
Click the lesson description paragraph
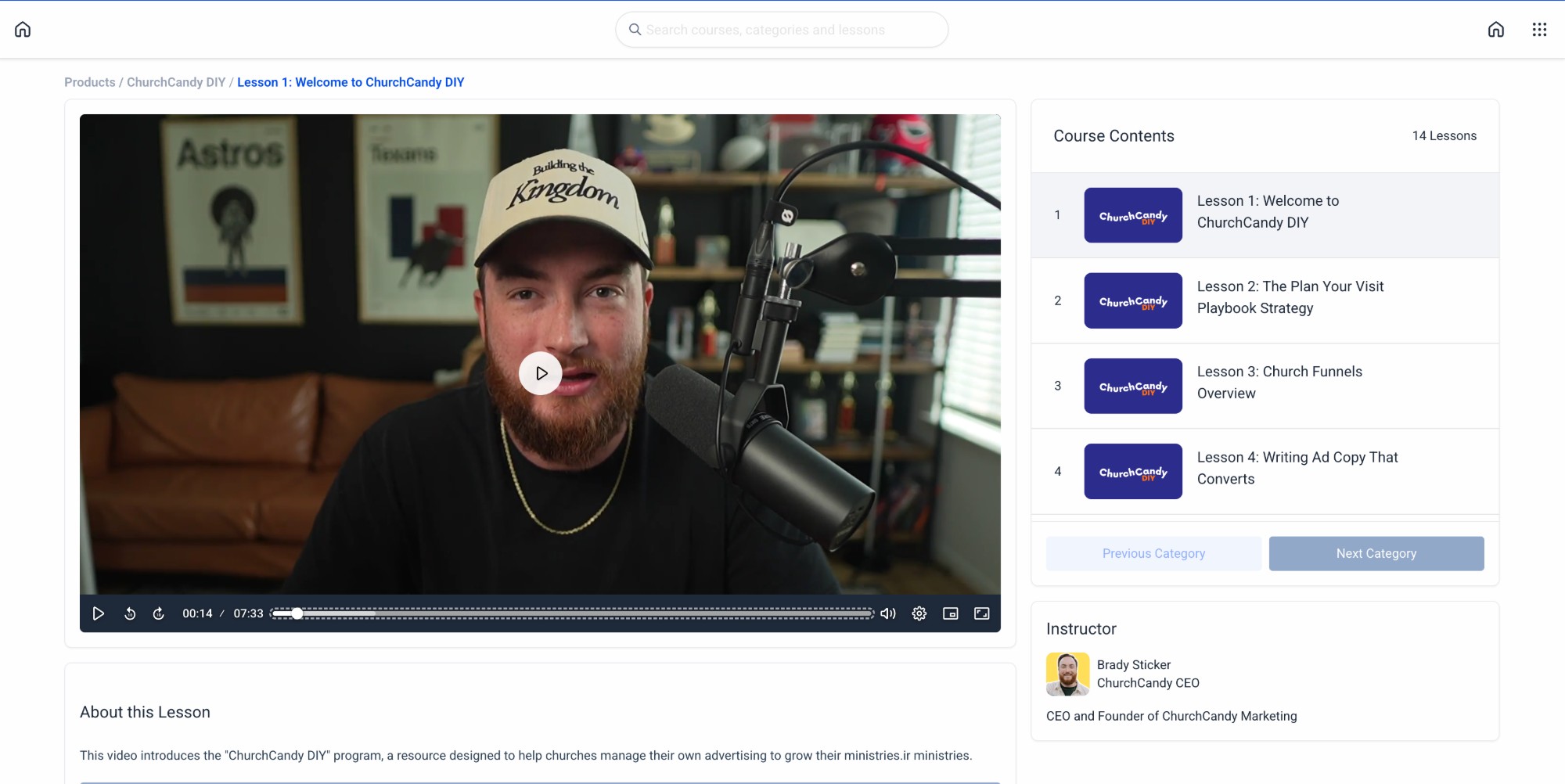click(x=526, y=756)
